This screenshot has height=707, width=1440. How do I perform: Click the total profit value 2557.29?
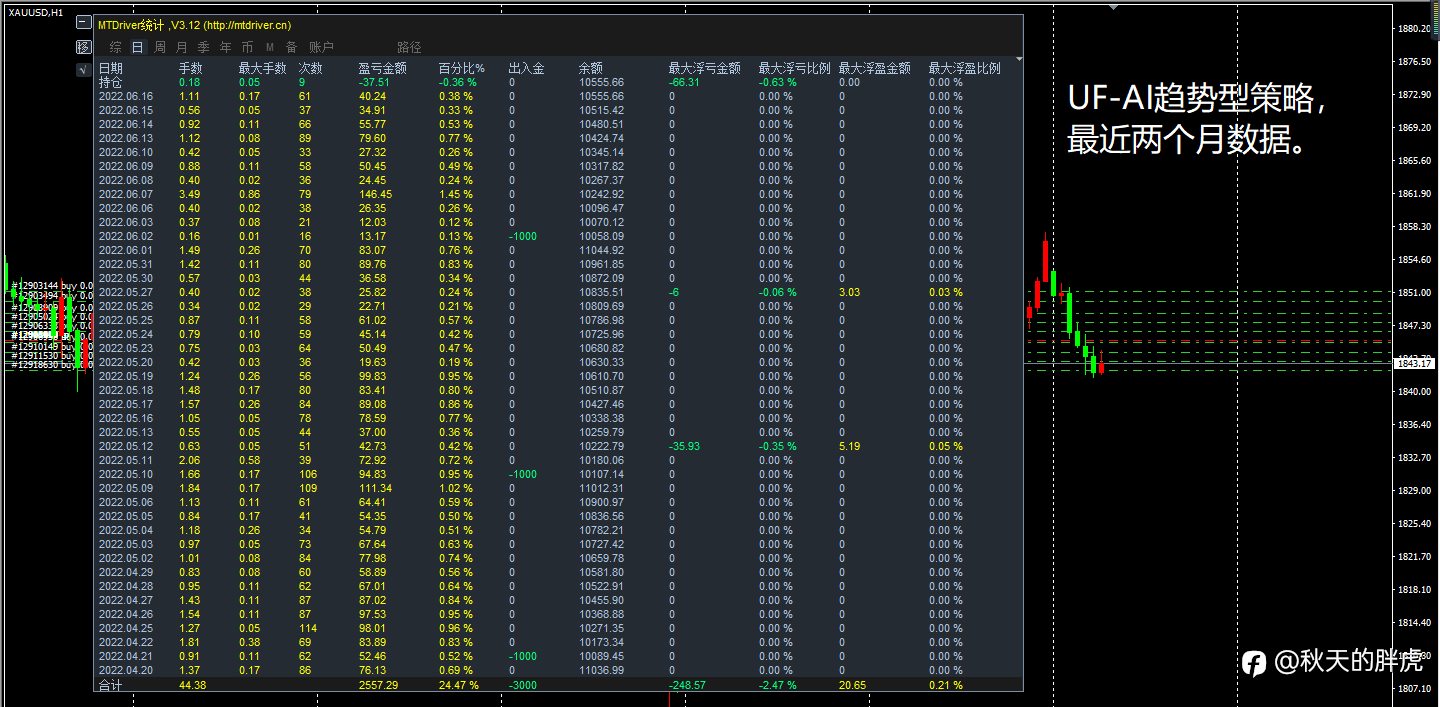[x=378, y=685]
